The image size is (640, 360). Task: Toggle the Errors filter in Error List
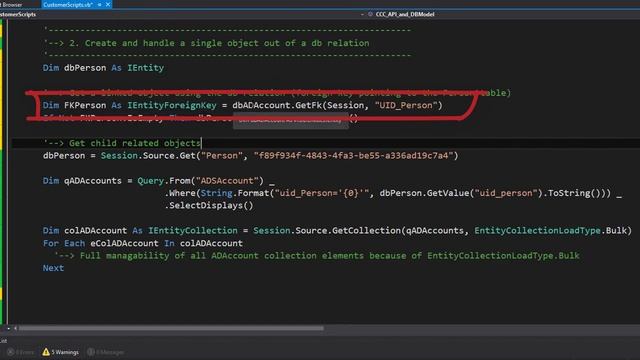(20, 352)
